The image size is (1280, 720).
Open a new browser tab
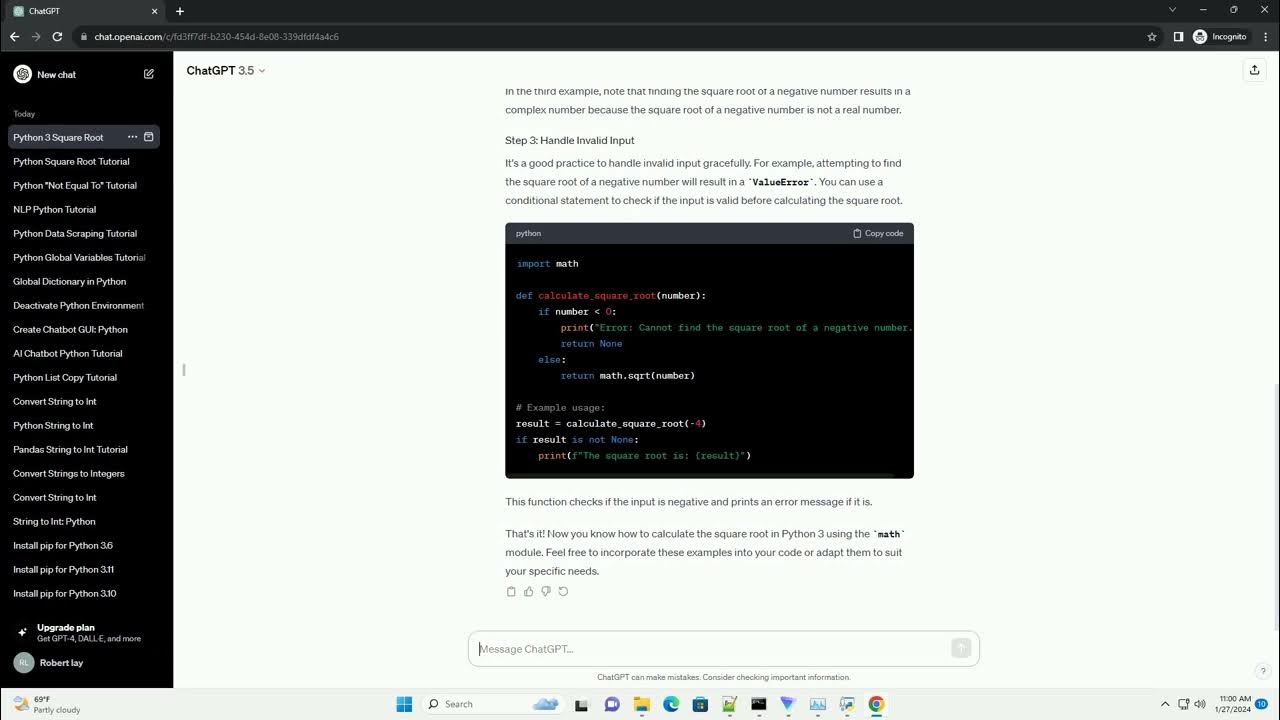point(180,11)
